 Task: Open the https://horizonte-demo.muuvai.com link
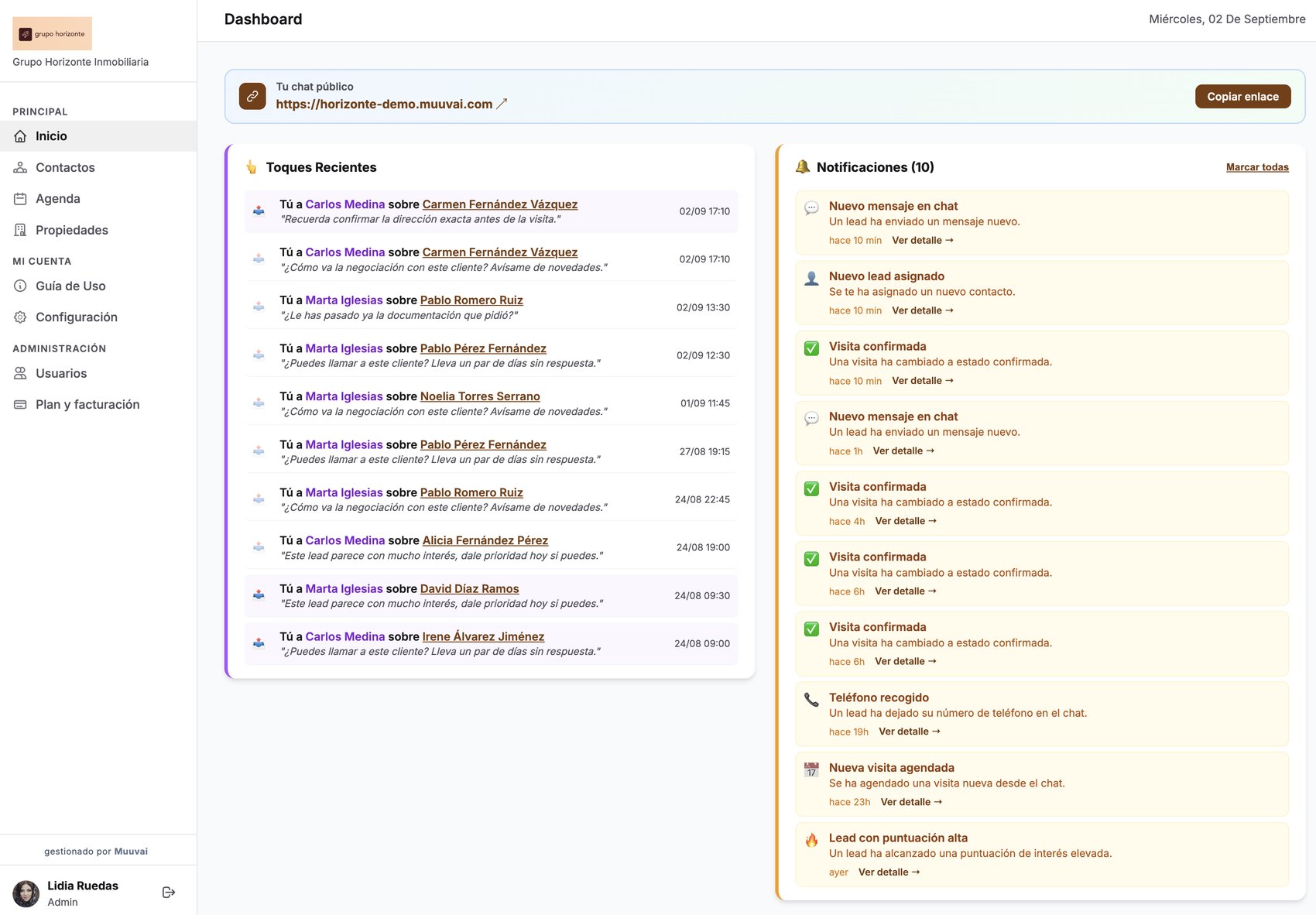(384, 104)
